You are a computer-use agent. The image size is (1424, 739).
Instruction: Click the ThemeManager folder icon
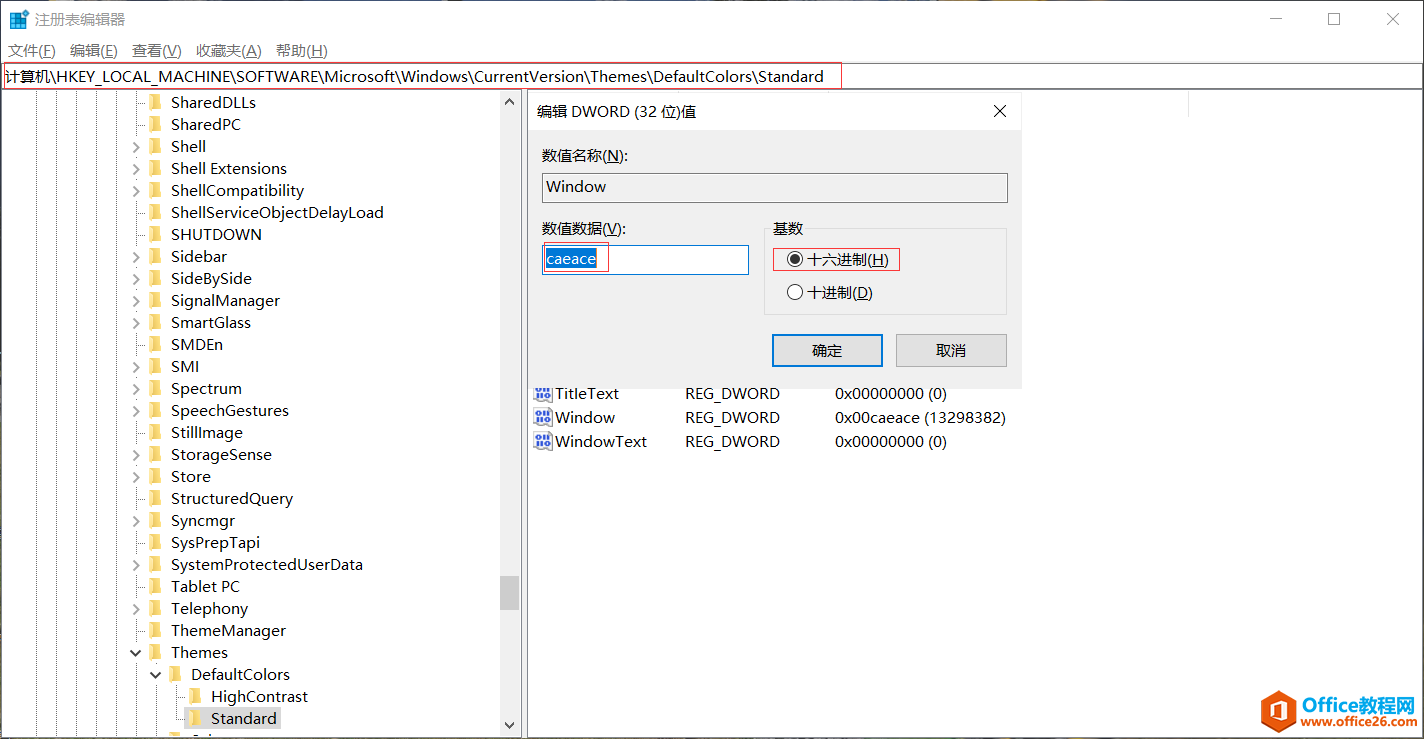click(155, 630)
